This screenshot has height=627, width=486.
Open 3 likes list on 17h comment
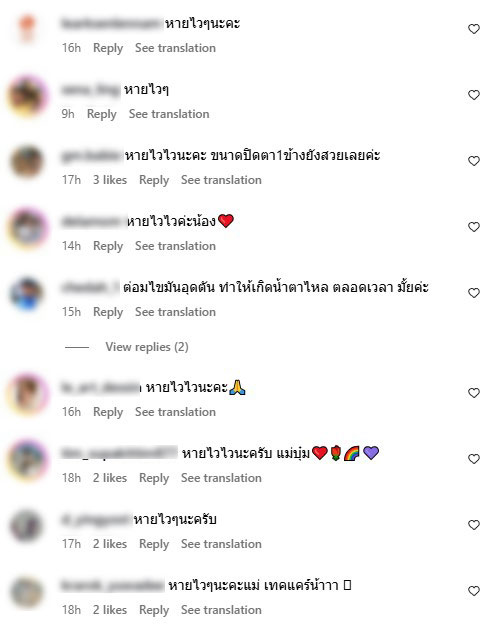point(110,180)
